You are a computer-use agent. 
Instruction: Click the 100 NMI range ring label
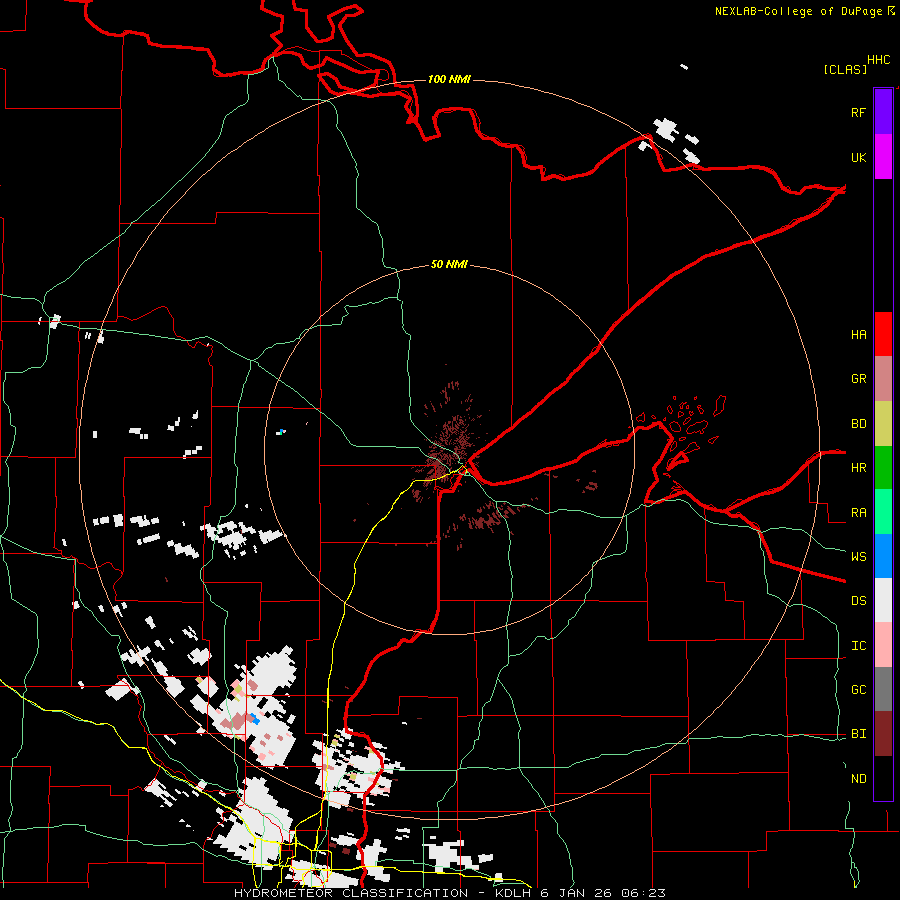pyautogui.click(x=449, y=79)
